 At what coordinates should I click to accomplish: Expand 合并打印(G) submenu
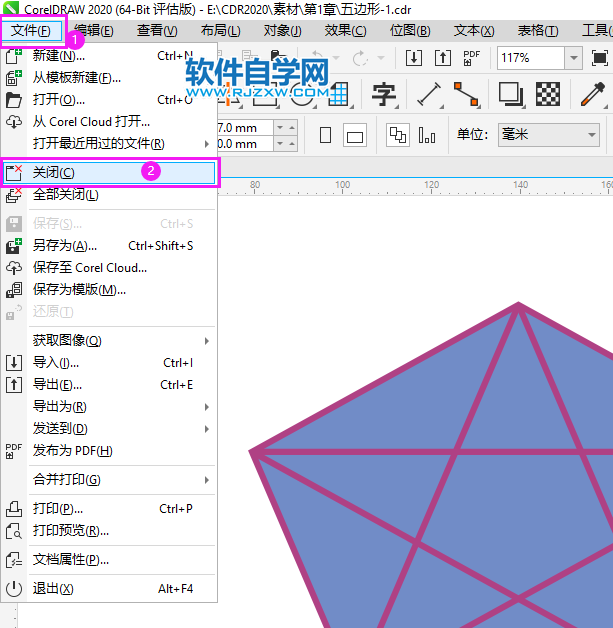point(109,480)
